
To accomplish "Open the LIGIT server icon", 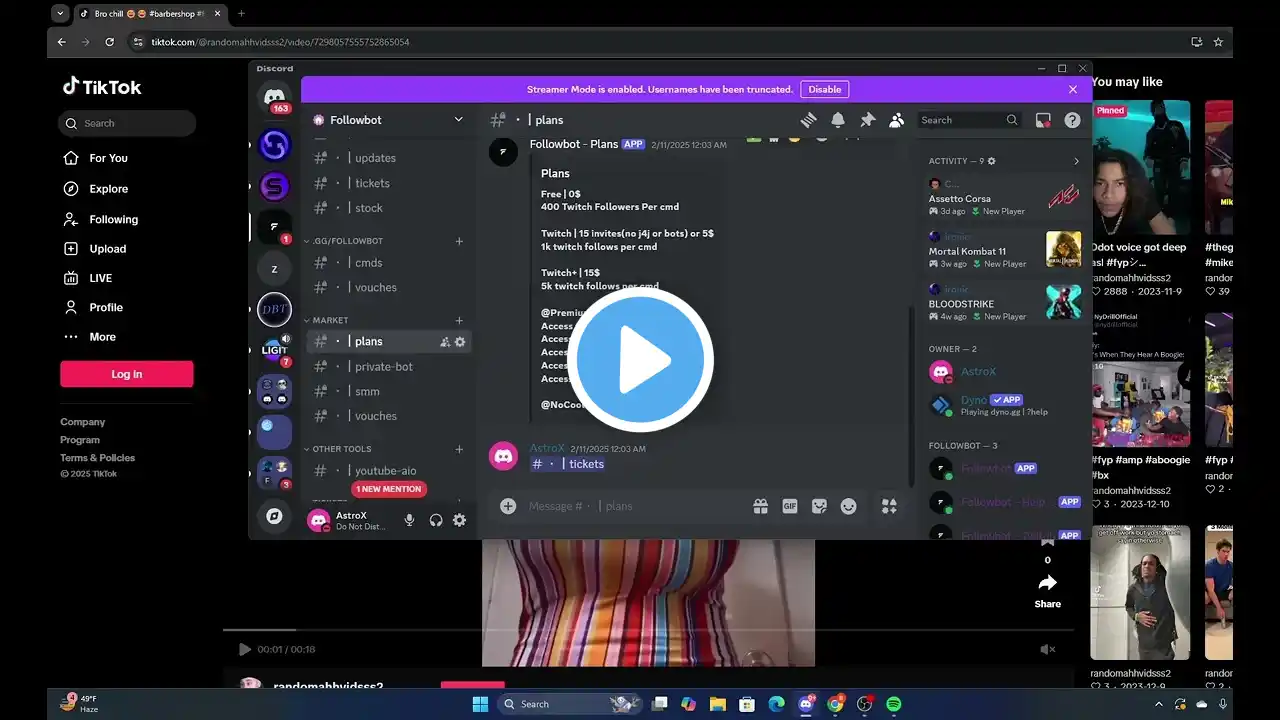I will pos(274,351).
